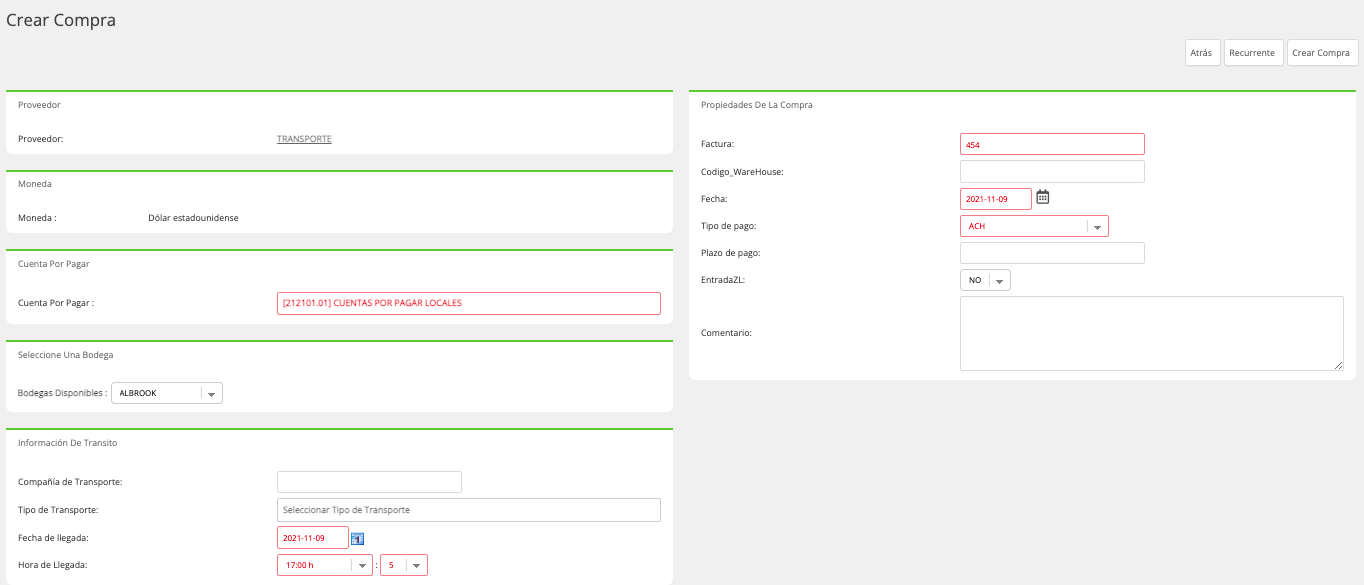Select the Cuenta Por Pagar account field
1364x585 pixels.
469,303
